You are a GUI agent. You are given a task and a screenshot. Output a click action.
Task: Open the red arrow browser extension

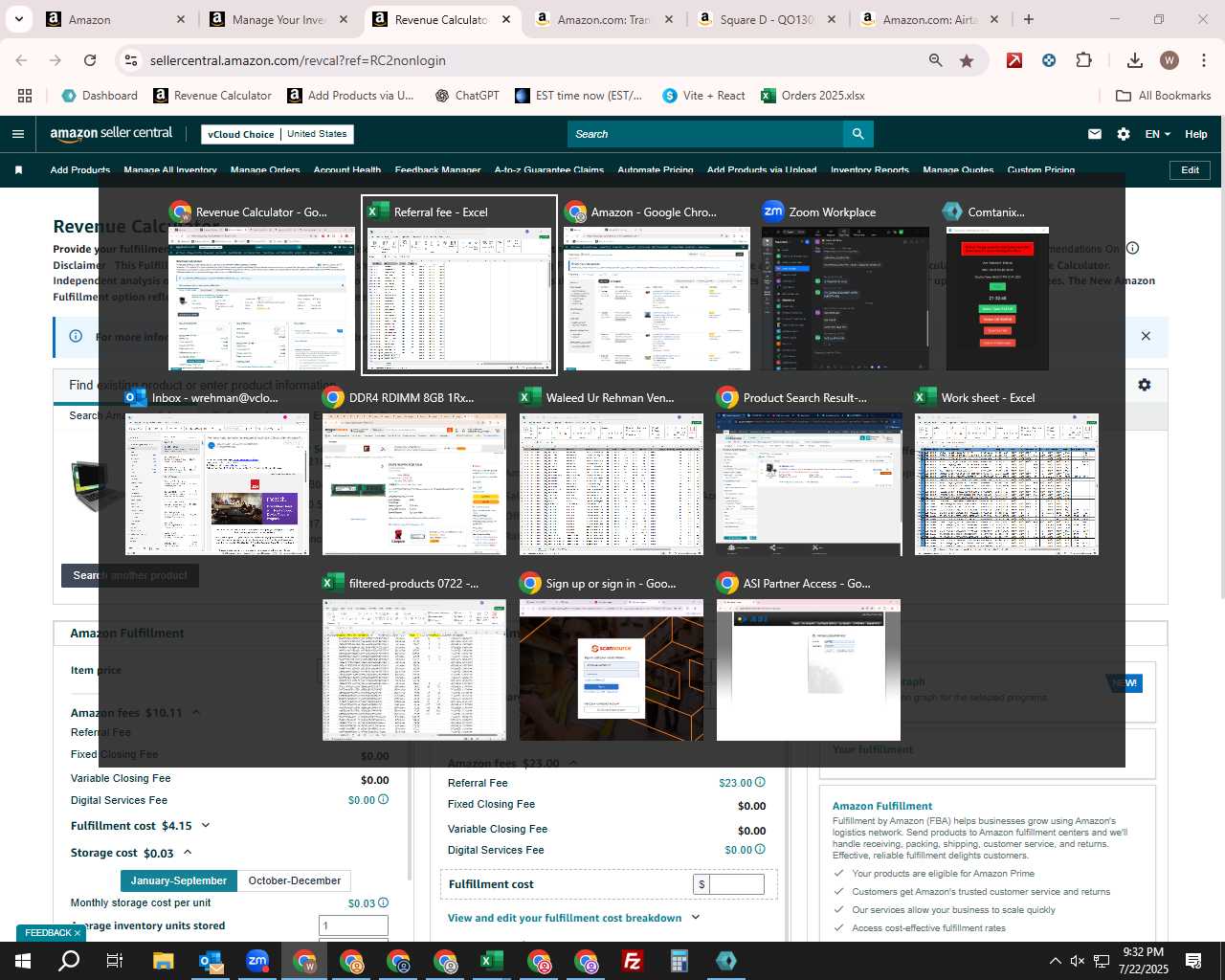pyautogui.click(x=1014, y=60)
